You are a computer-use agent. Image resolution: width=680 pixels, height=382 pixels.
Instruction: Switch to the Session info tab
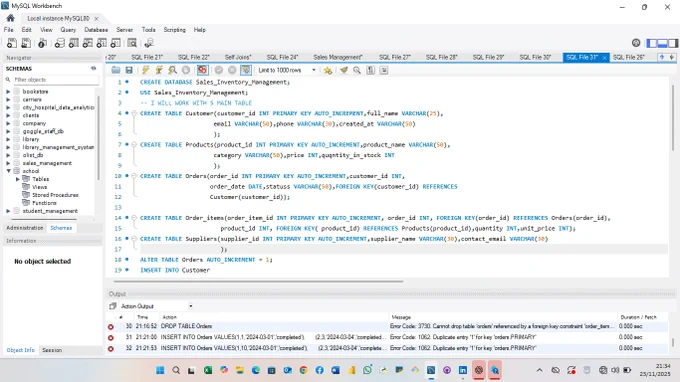click(x=52, y=350)
